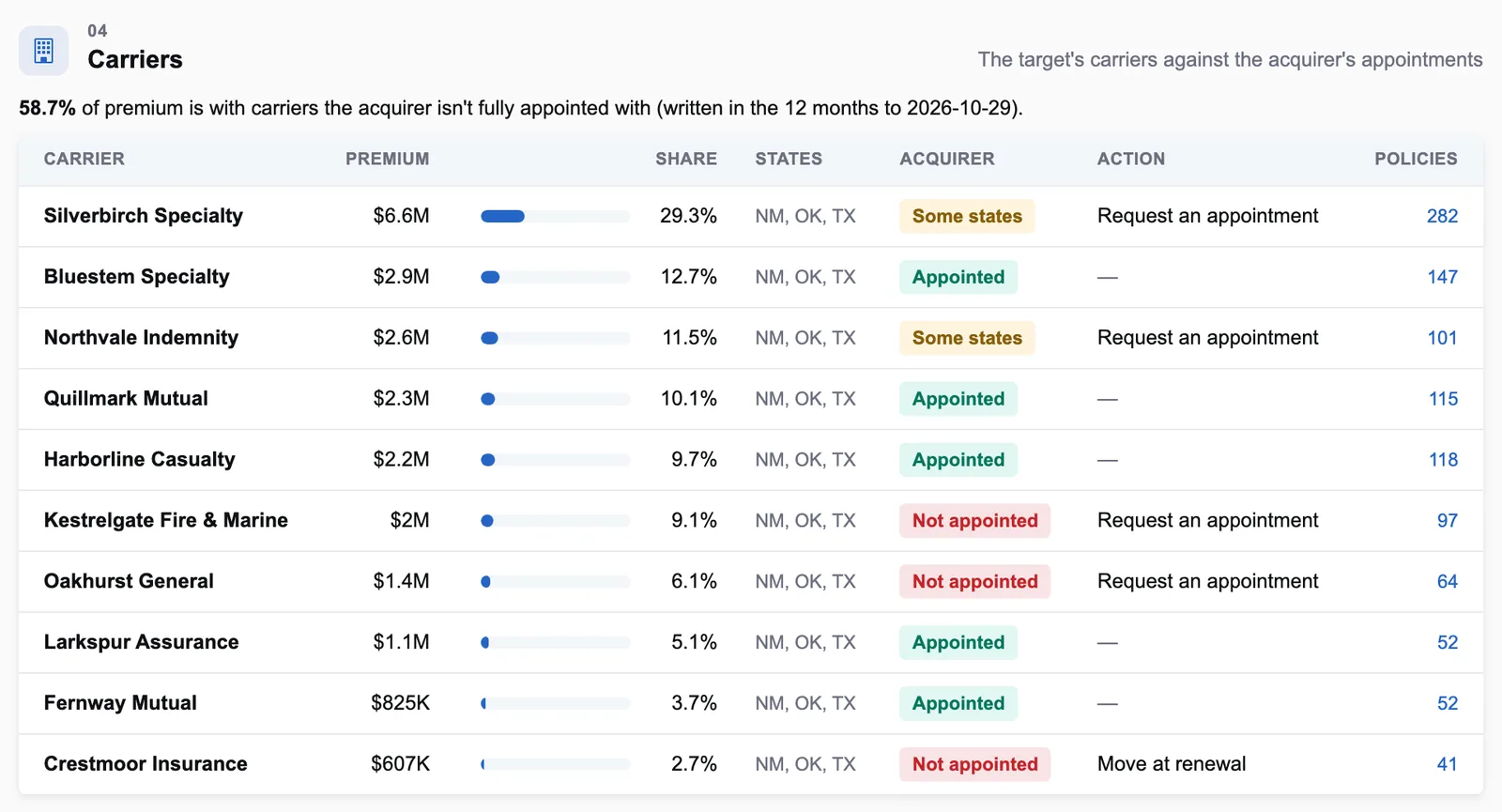Viewport: 1502px width, 812px height.
Task: Click the Carriers building icon
Action: 43,51
